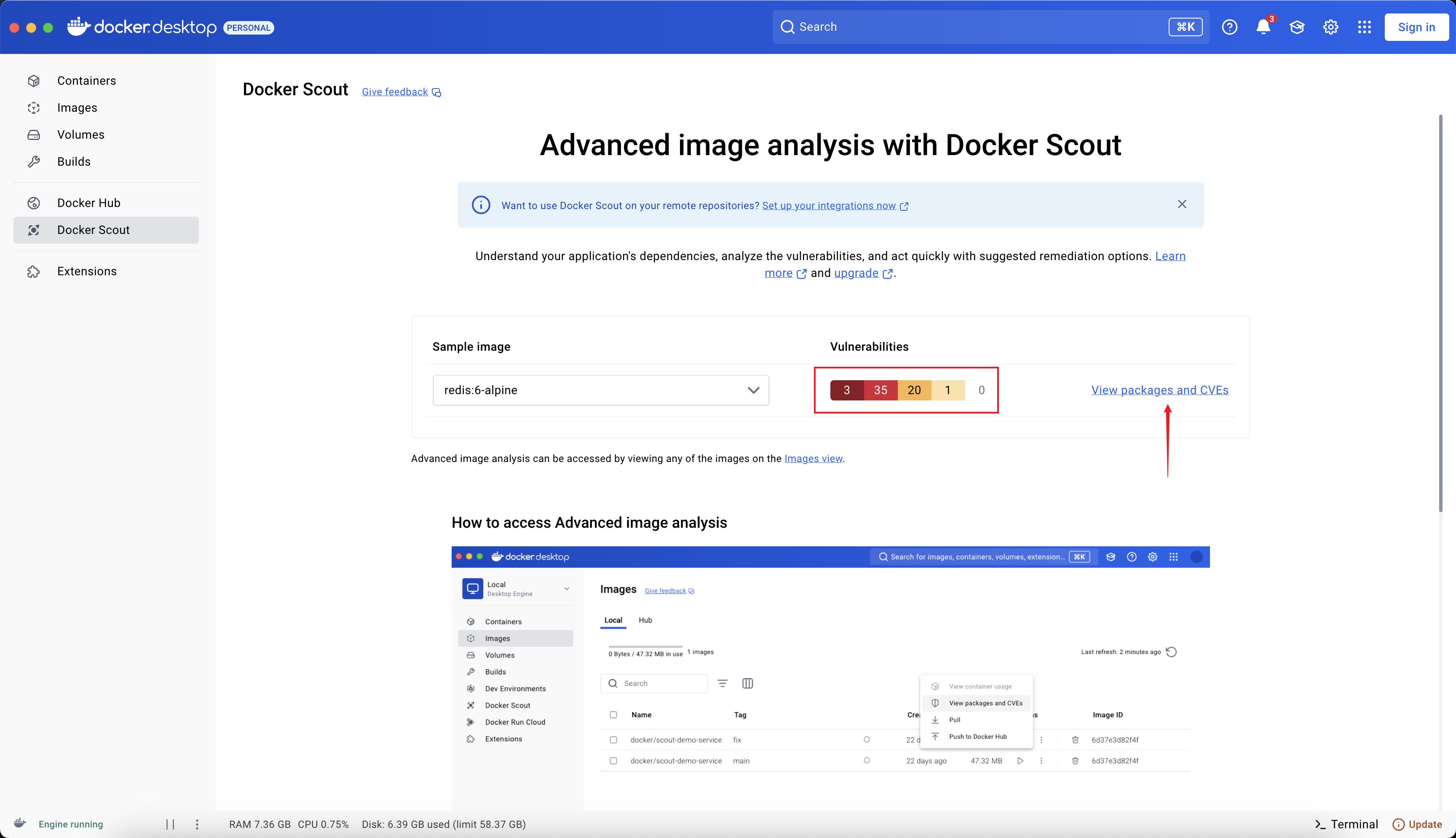Open Extensions puzzle icon
1456x838 pixels.
click(34, 271)
